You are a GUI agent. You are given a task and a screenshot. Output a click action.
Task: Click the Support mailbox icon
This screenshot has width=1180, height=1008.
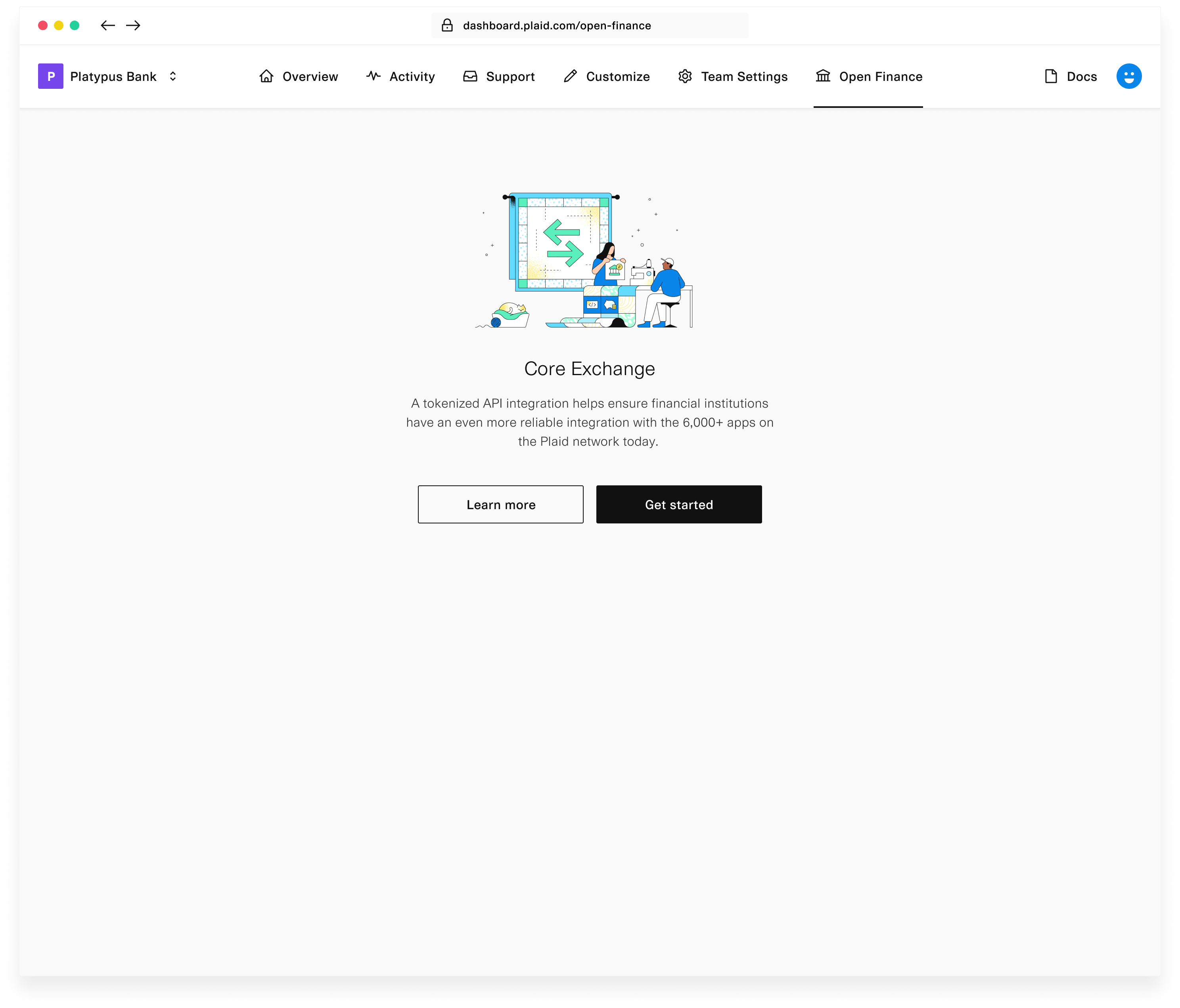click(x=470, y=76)
